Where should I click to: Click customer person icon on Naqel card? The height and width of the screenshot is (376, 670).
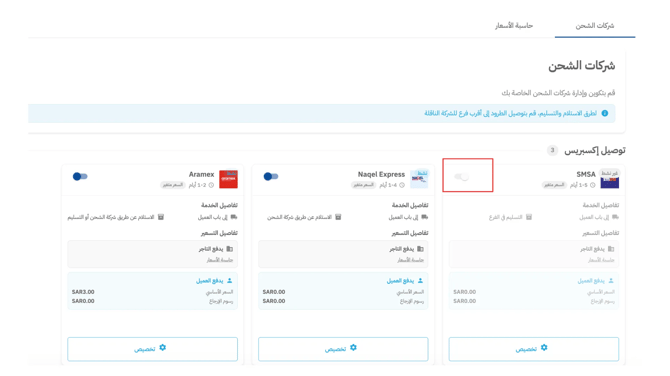click(x=420, y=281)
